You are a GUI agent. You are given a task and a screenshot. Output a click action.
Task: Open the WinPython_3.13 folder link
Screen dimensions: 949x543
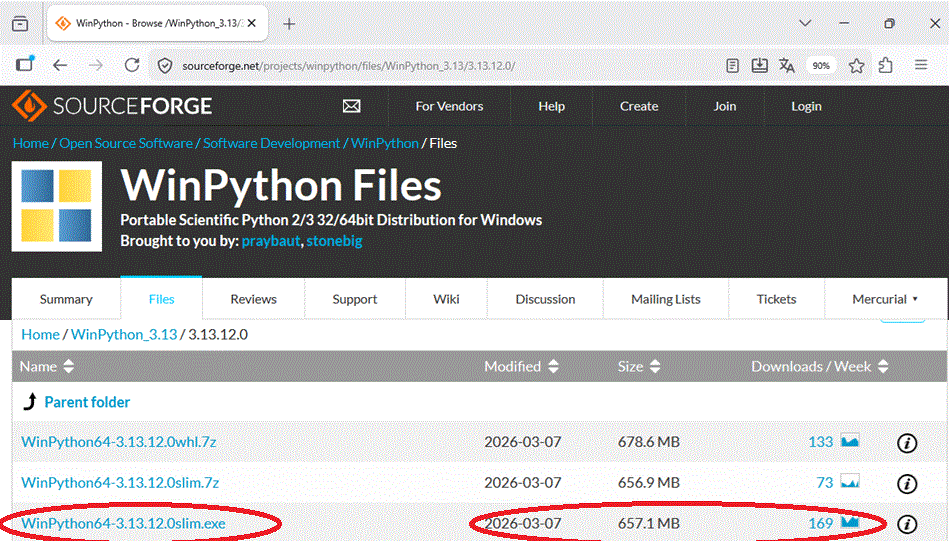coord(124,335)
